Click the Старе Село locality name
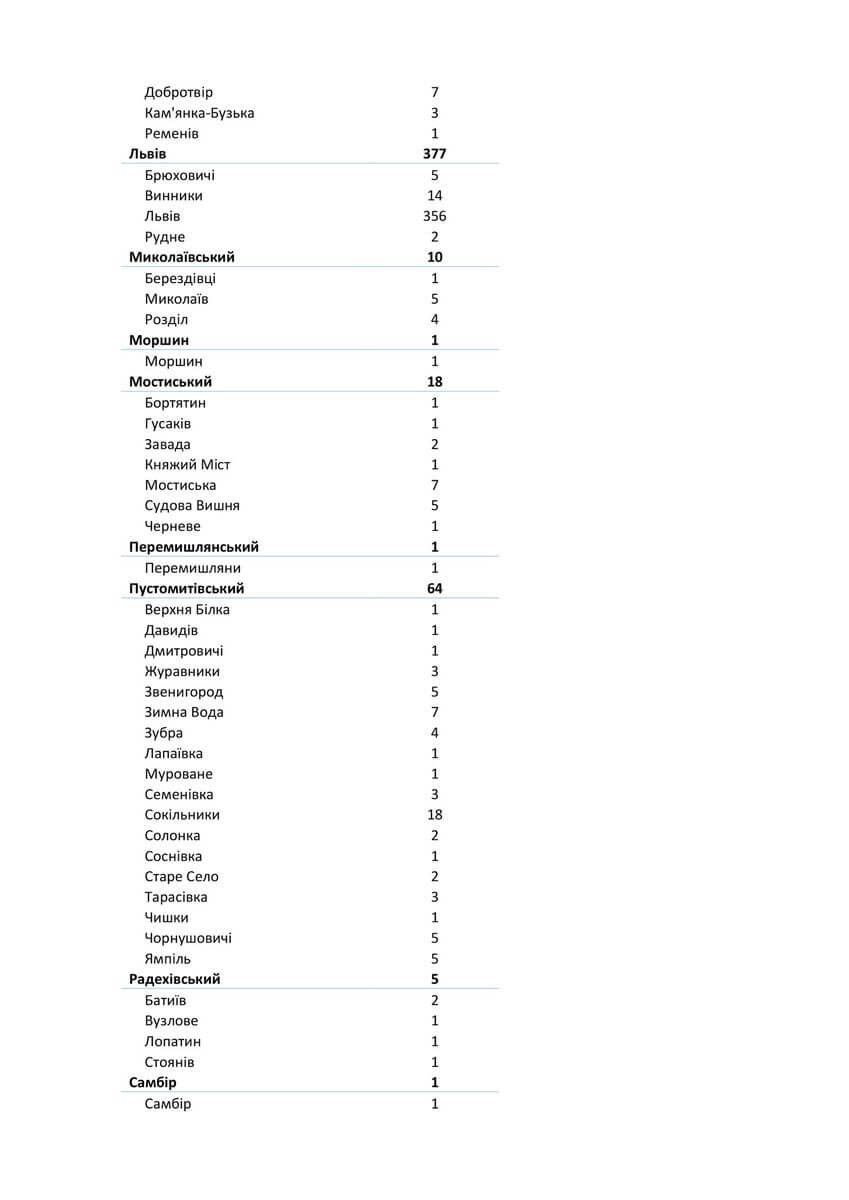This screenshot has width=849, height=1200. tap(182, 877)
